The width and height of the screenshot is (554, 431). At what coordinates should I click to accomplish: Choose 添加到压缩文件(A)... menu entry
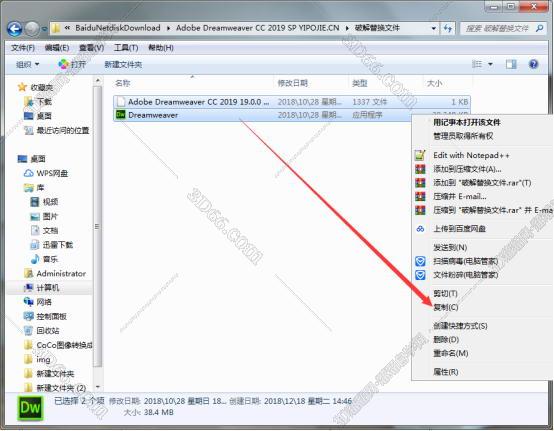point(467,169)
